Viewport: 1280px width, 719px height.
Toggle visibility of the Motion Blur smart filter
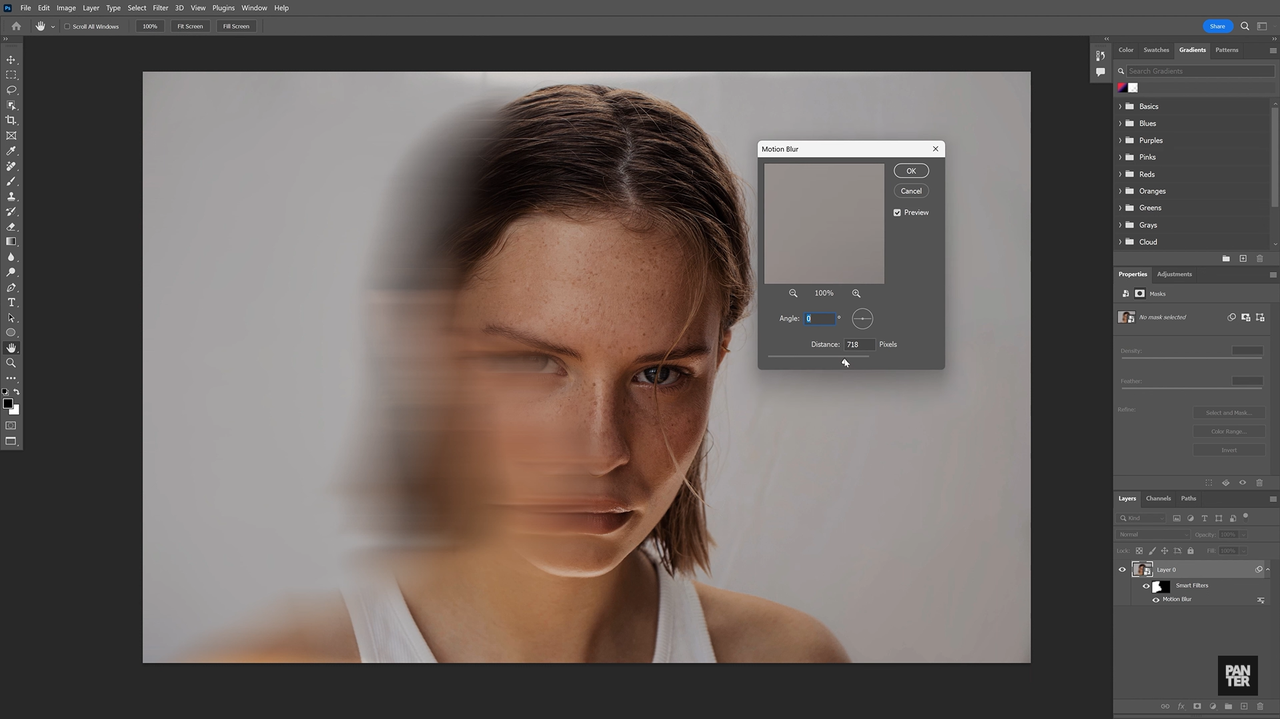point(1156,600)
